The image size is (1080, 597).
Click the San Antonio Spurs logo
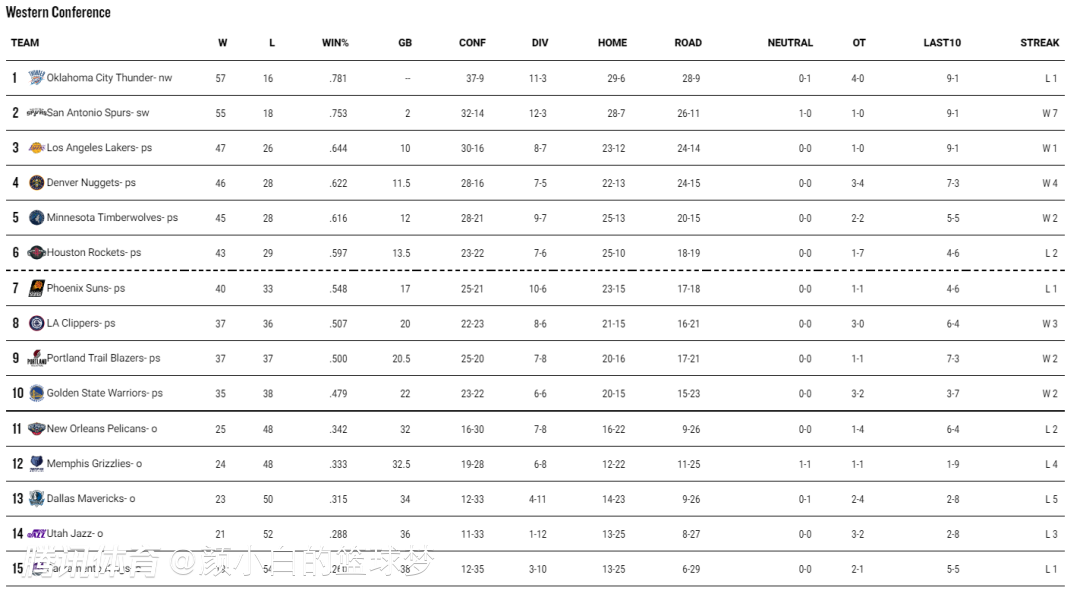click(x=37, y=113)
